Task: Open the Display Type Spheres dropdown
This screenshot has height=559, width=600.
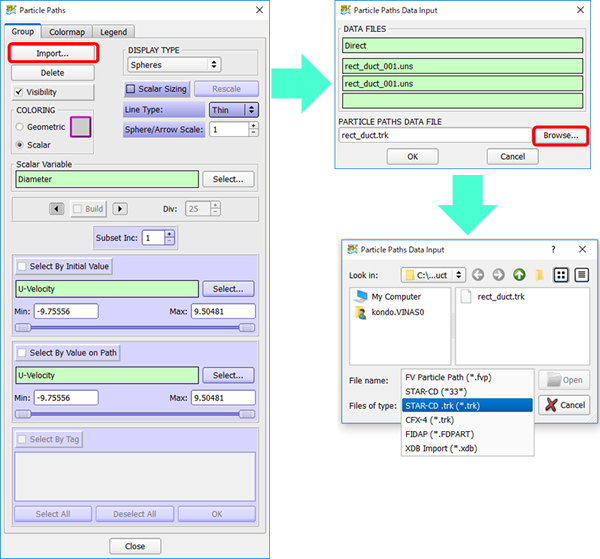Action: [192, 65]
